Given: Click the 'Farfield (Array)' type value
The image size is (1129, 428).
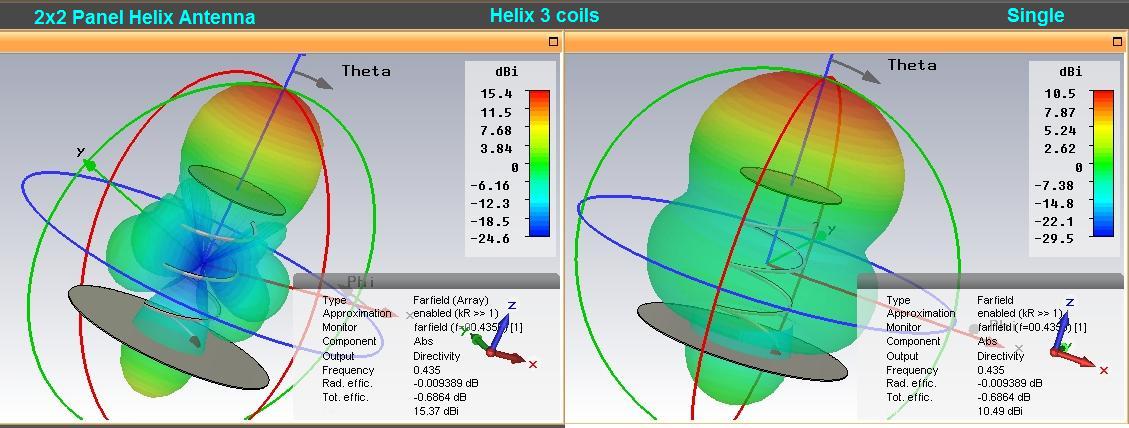Looking at the screenshot, I should [x=451, y=300].
